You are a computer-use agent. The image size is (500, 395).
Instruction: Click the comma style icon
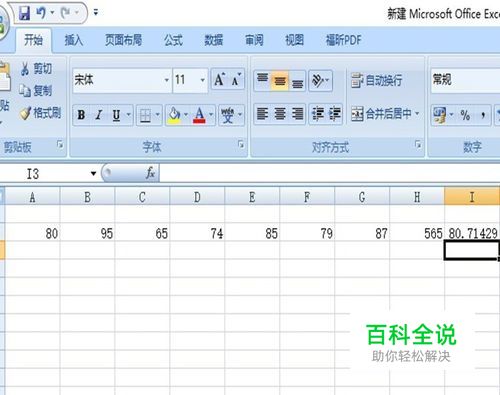[483, 115]
